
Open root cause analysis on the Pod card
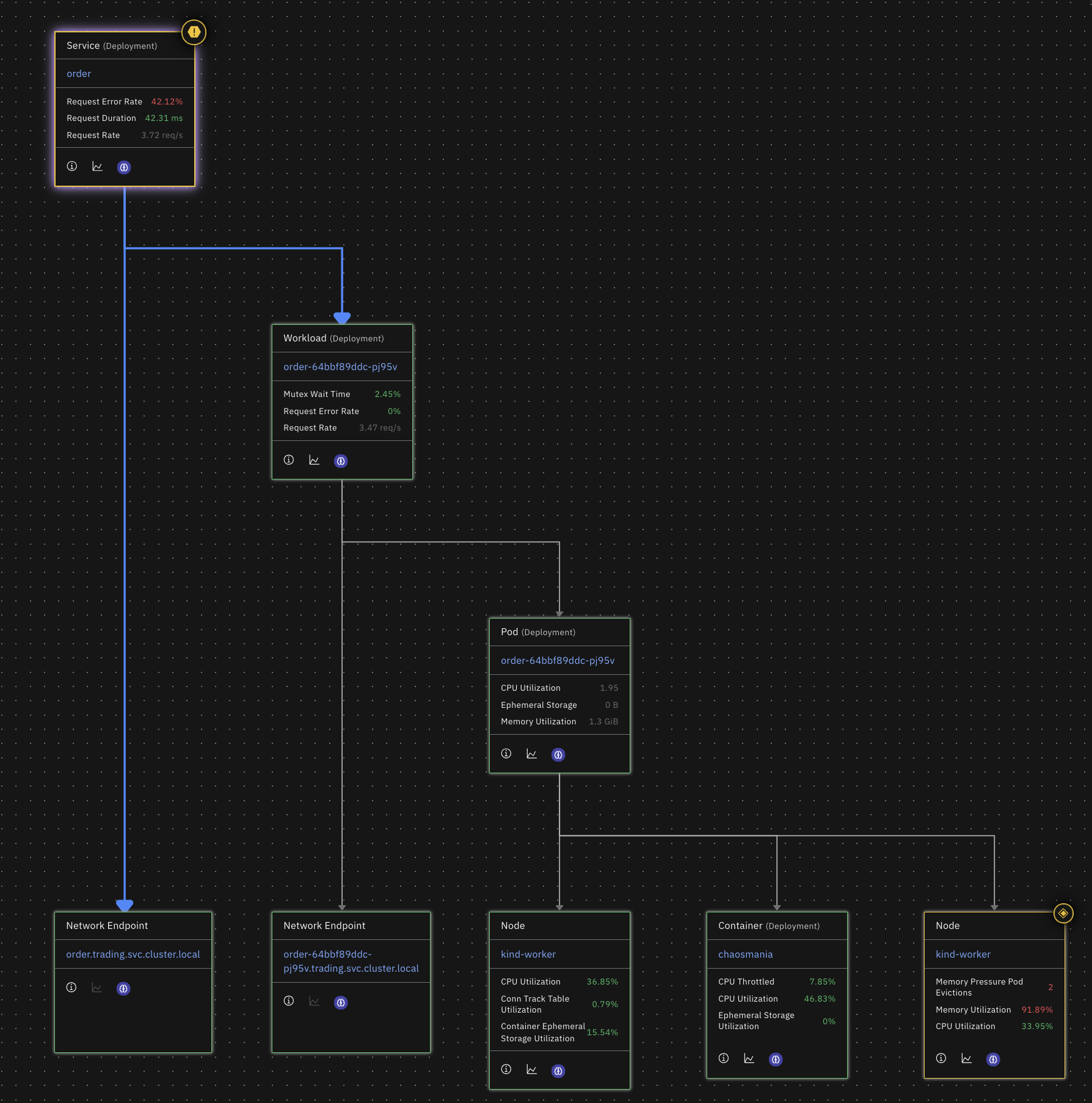(x=558, y=754)
